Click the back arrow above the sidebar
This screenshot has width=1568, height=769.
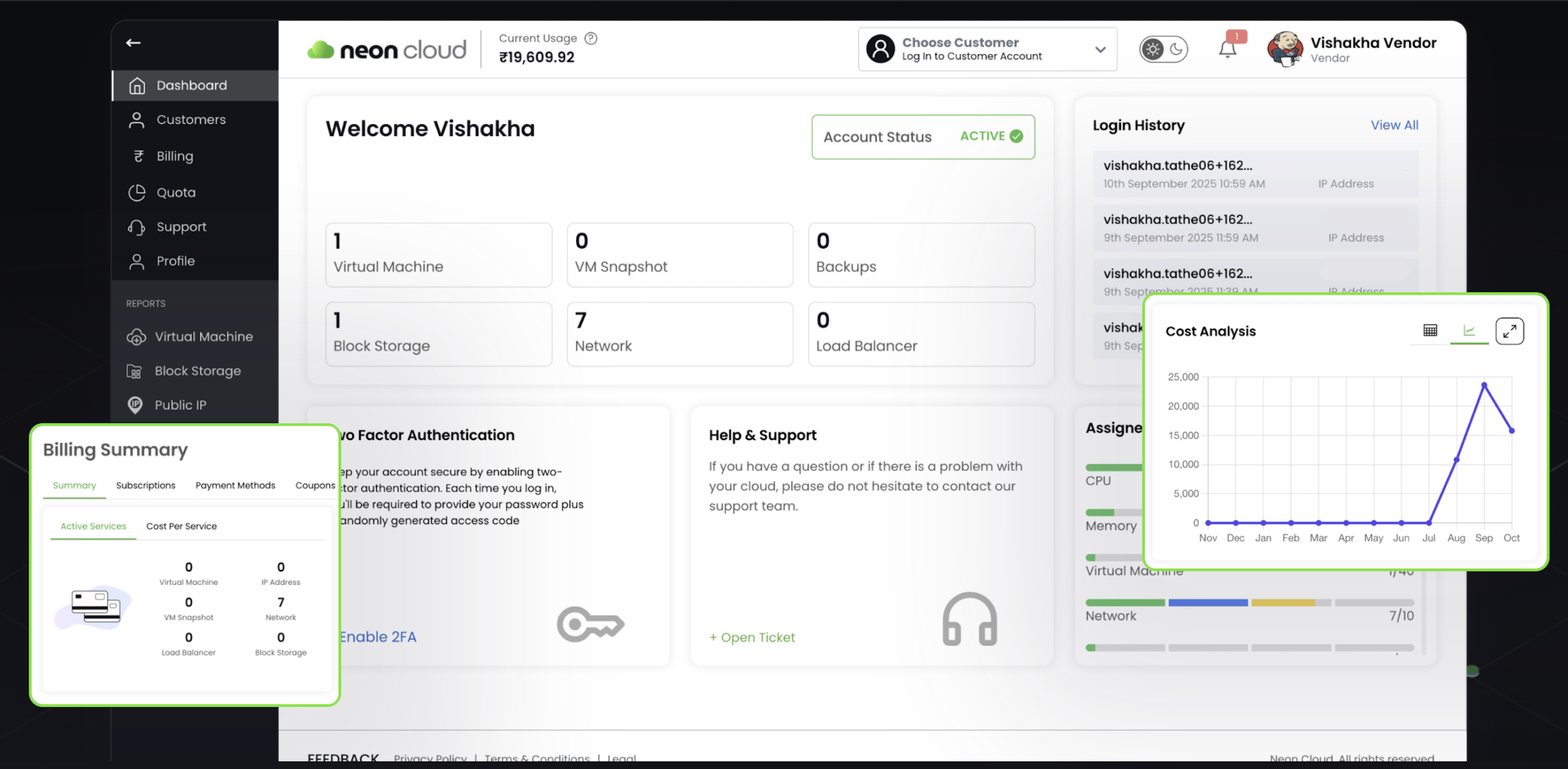pos(134,42)
